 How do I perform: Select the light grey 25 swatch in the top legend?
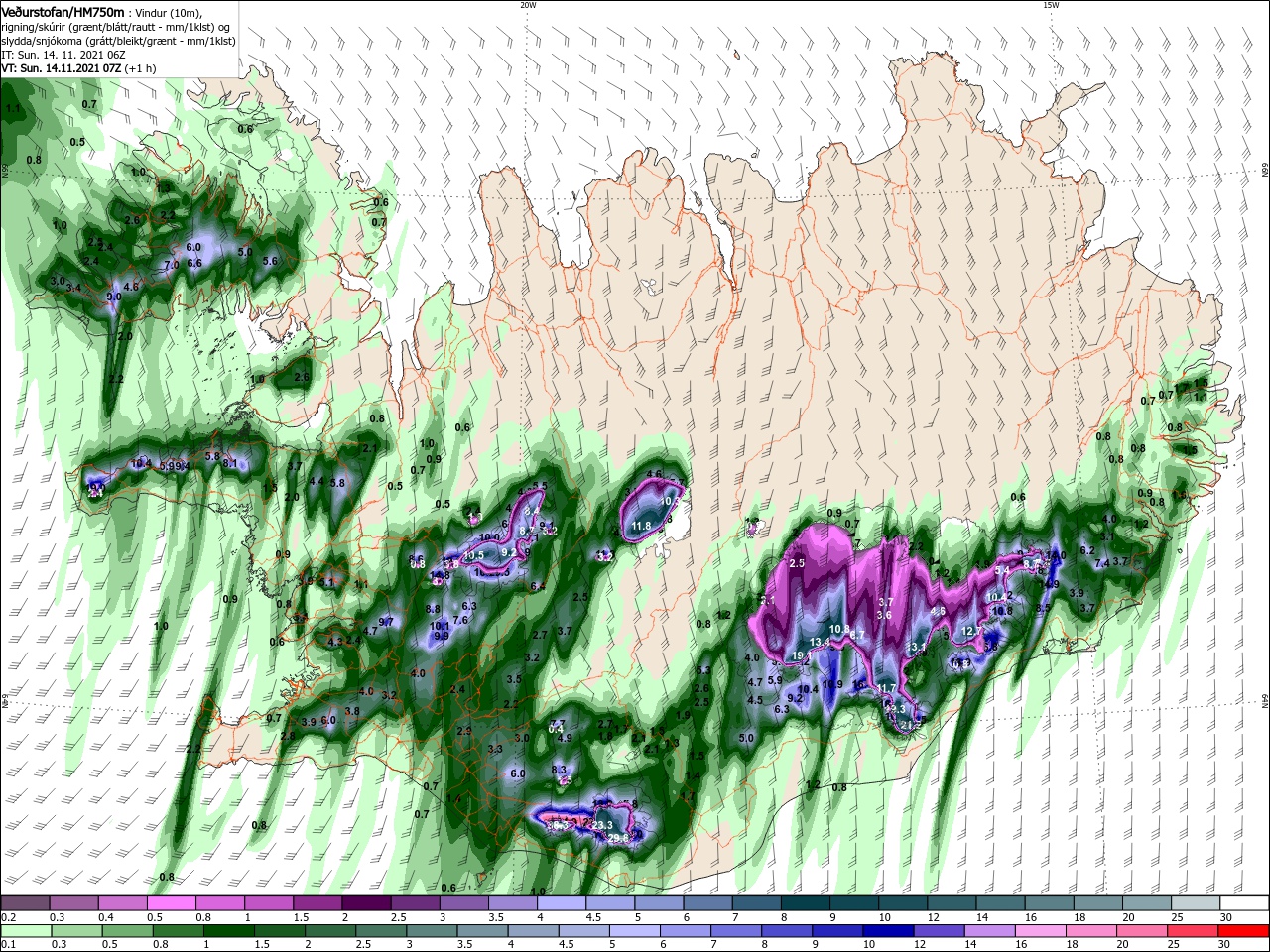[x=1197, y=902]
